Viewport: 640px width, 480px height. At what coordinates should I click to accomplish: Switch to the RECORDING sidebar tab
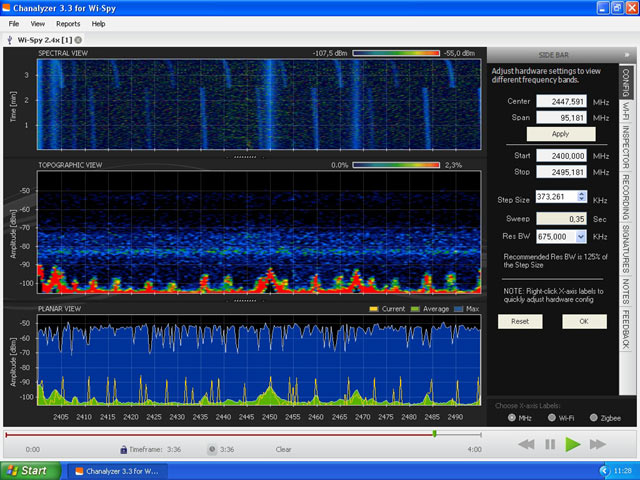coord(626,197)
